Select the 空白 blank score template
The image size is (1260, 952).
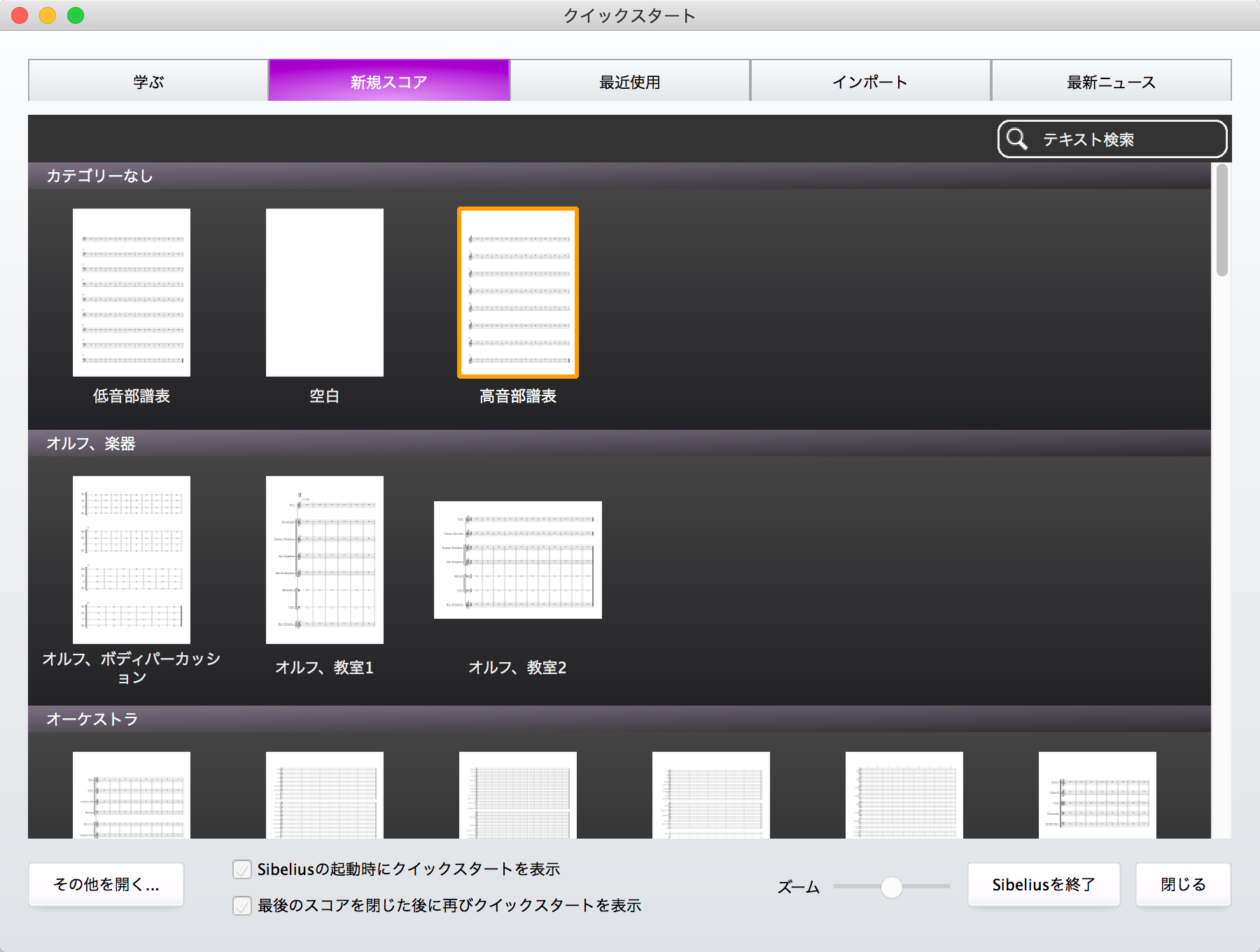pyautogui.click(x=325, y=293)
